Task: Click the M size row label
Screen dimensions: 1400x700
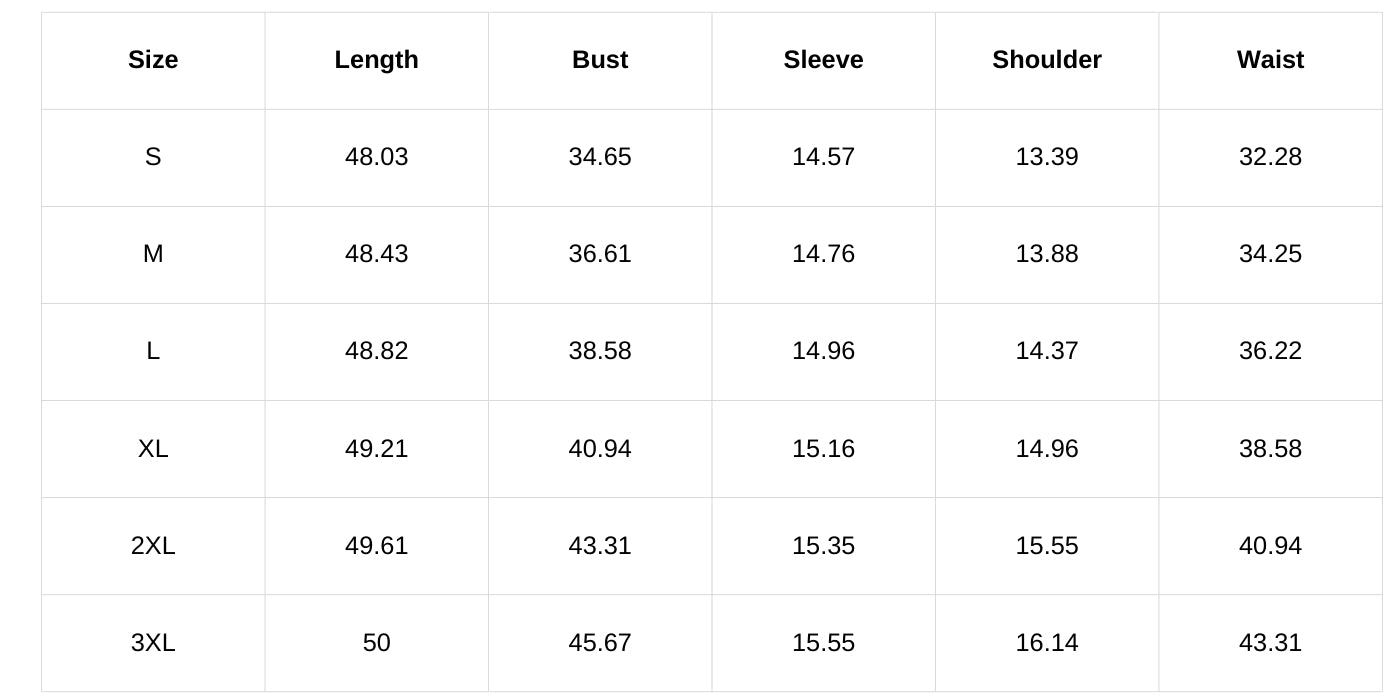Action: coord(153,254)
